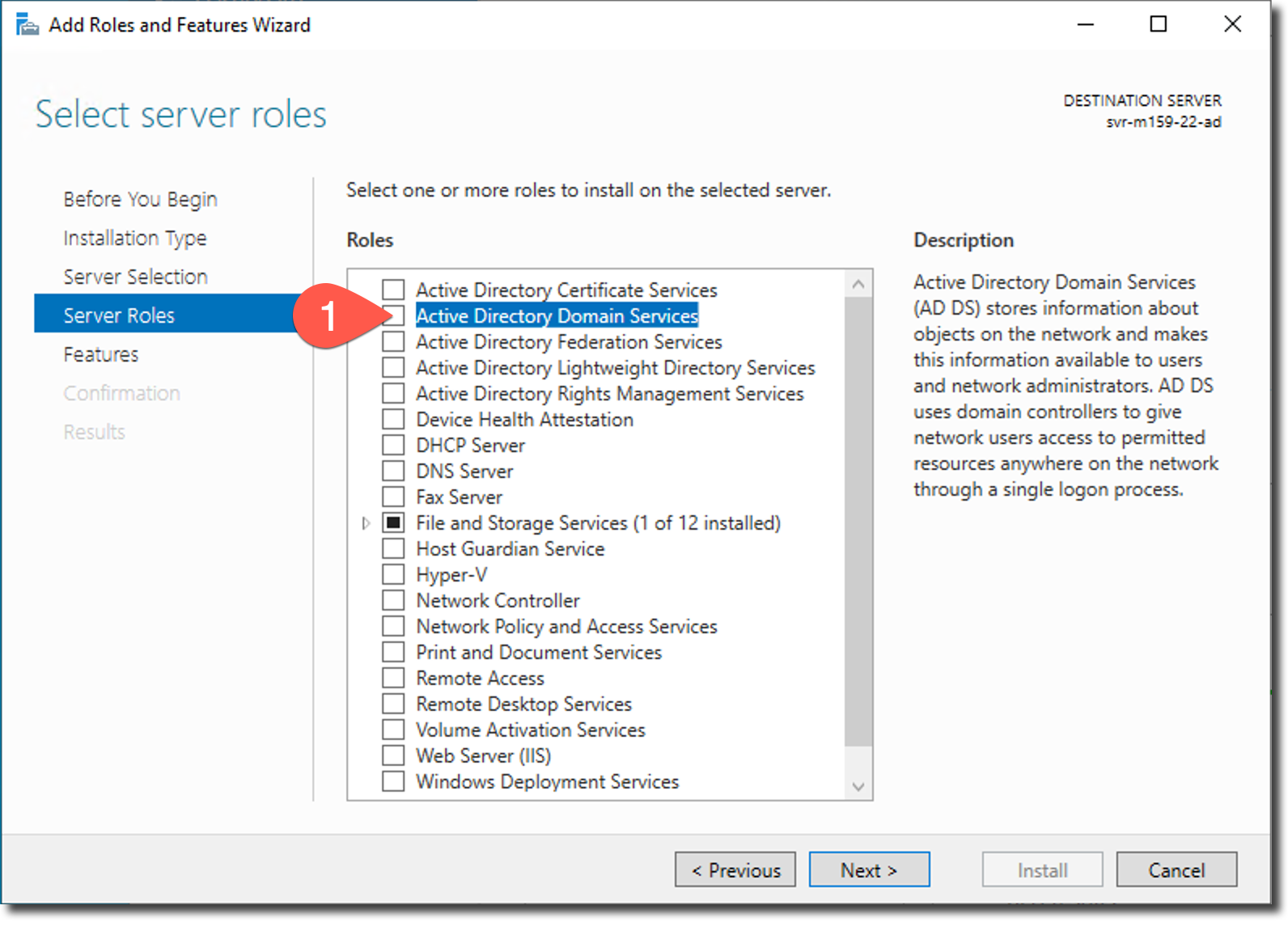Select the DNS Server label text
Viewport: 1288px width, 935px height.
click(x=464, y=471)
